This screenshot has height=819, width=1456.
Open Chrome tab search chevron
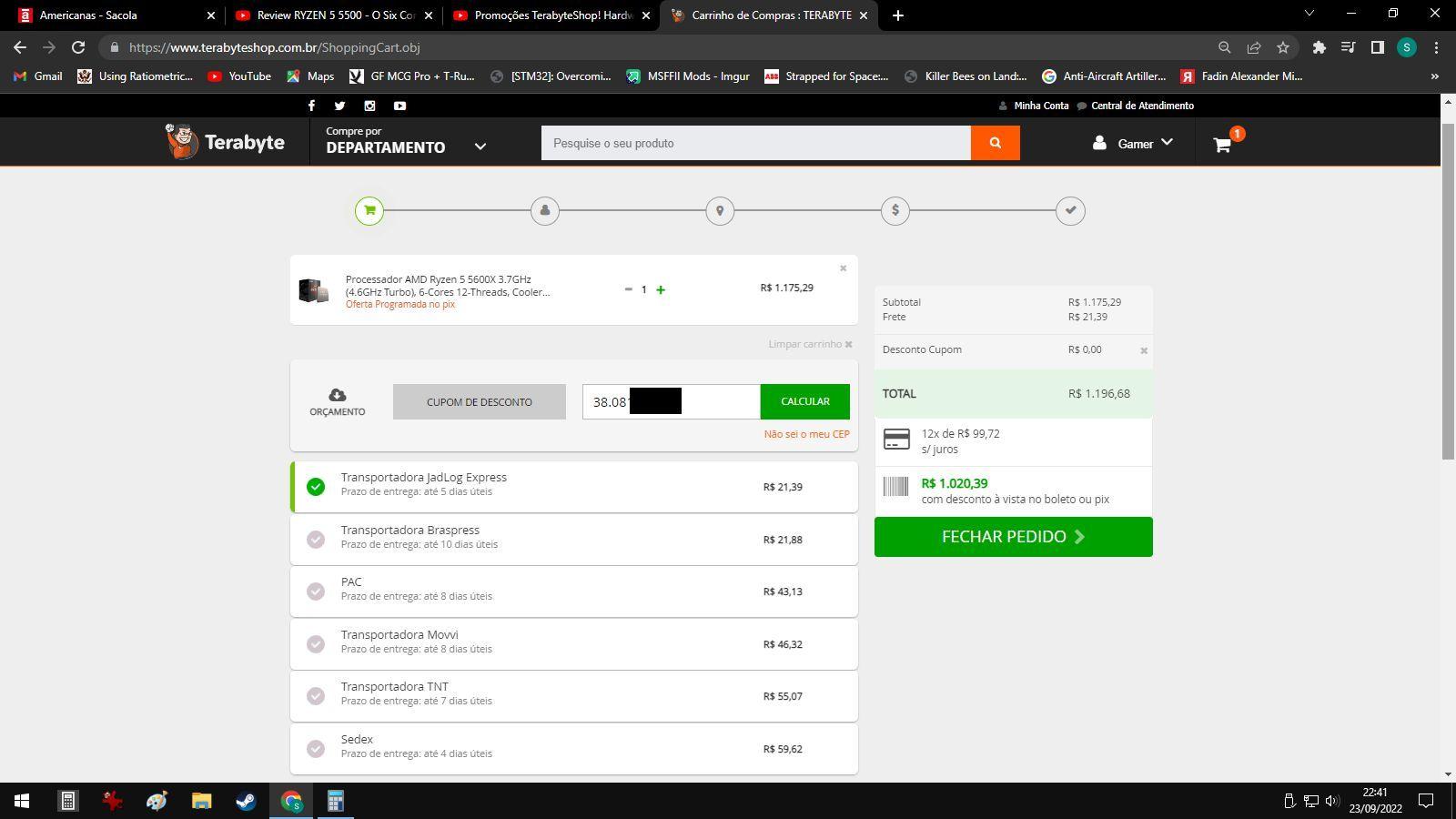tap(1309, 14)
